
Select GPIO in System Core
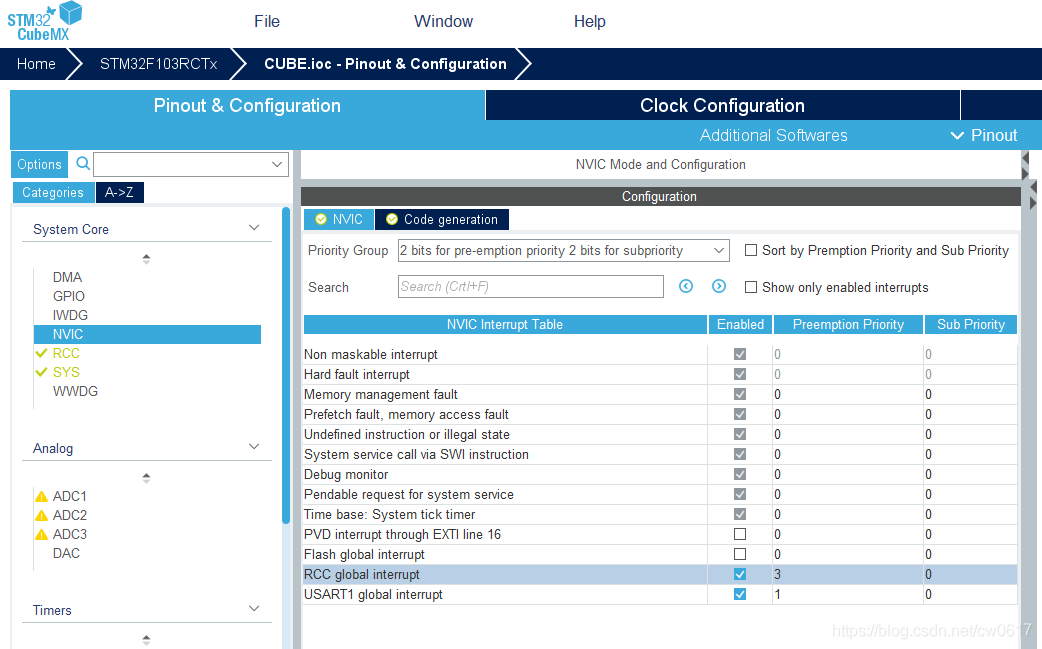[x=69, y=296]
